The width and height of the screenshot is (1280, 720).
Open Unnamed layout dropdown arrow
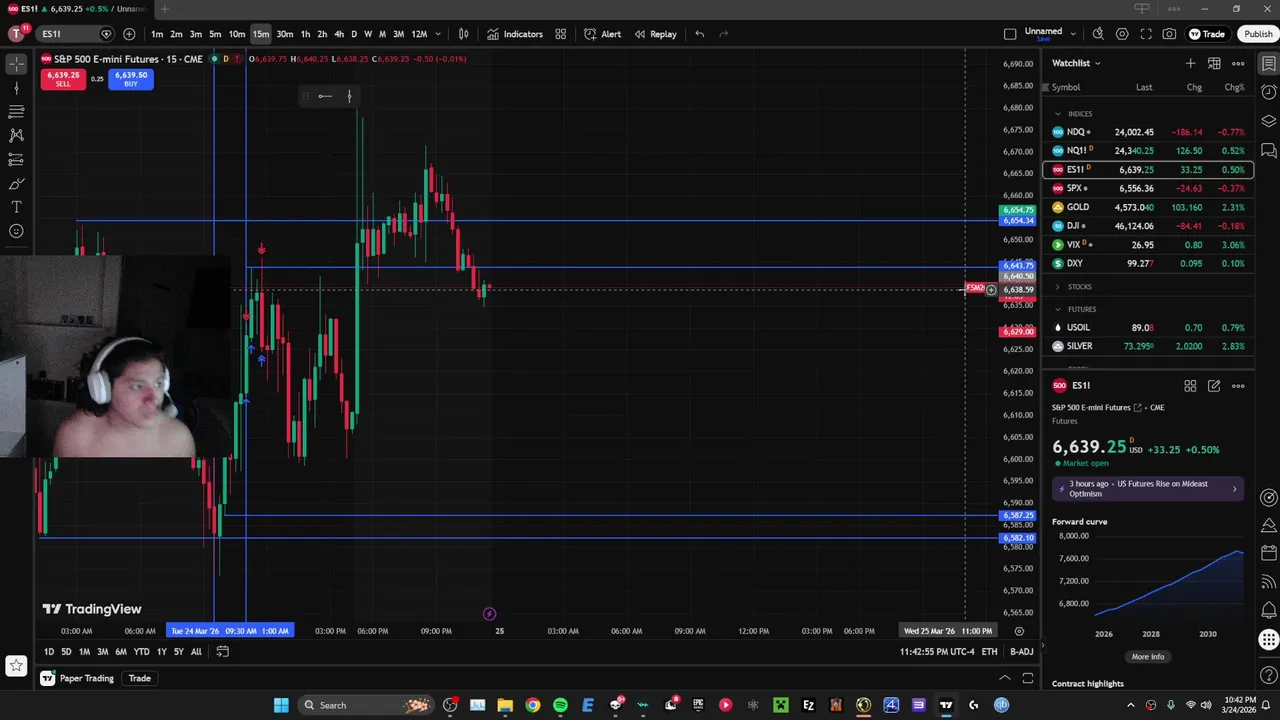pyautogui.click(x=1073, y=33)
